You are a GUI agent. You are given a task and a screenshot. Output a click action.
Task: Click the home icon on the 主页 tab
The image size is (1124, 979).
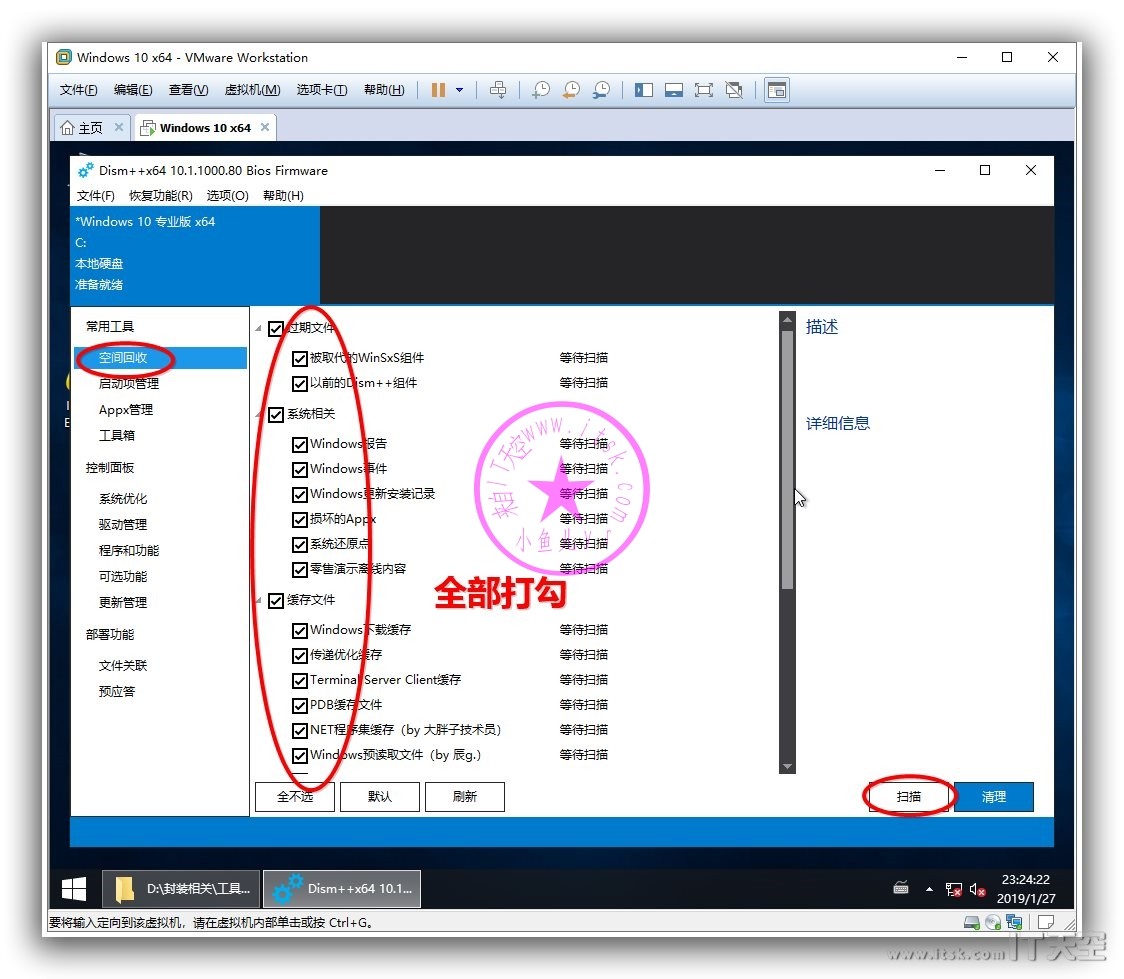[x=67, y=128]
